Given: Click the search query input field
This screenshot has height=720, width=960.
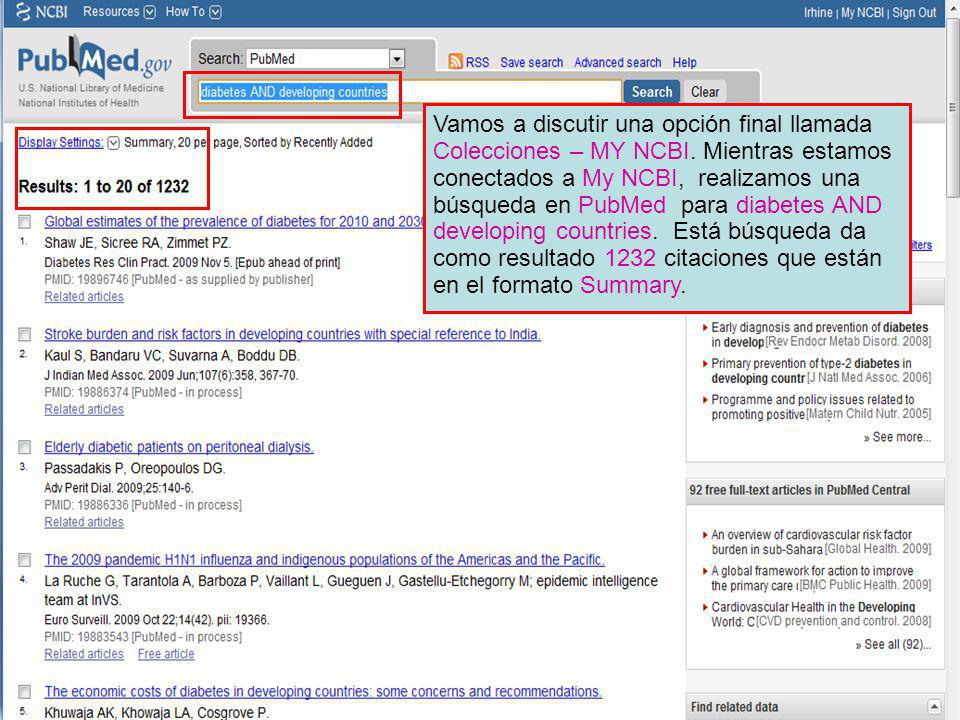Looking at the screenshot, I should pyautogui.click(x=410, y=92).
